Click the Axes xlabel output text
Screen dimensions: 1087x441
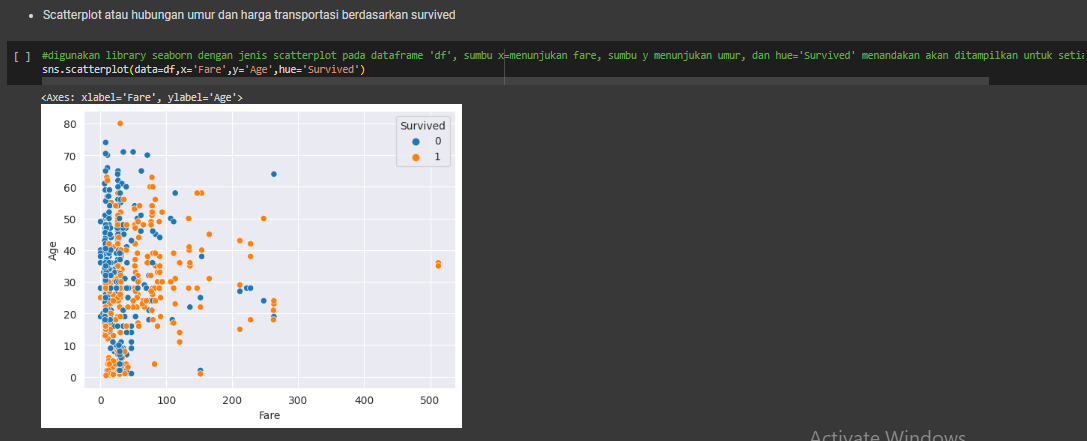141,98
